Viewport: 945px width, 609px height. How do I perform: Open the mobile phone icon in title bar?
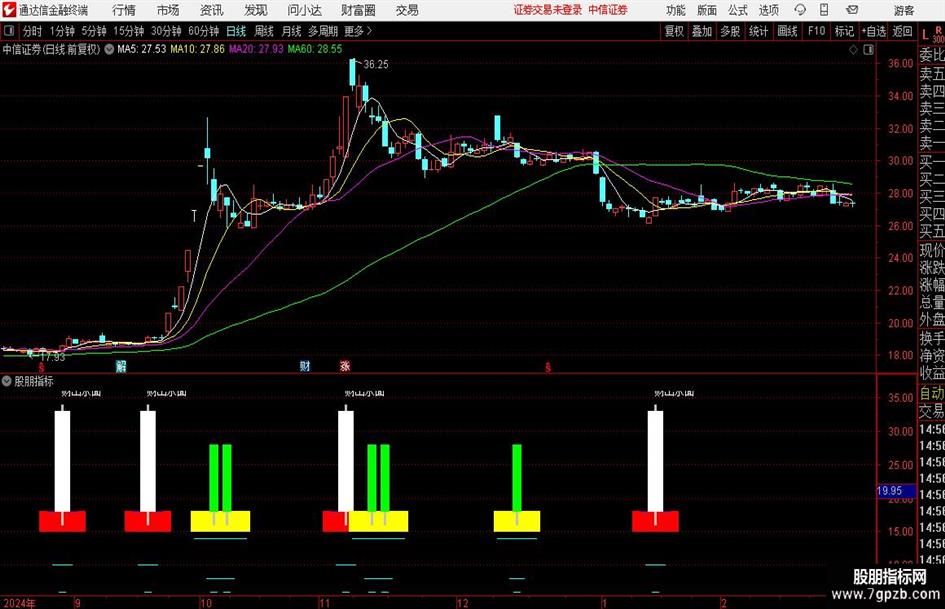(x=824, y=10)
